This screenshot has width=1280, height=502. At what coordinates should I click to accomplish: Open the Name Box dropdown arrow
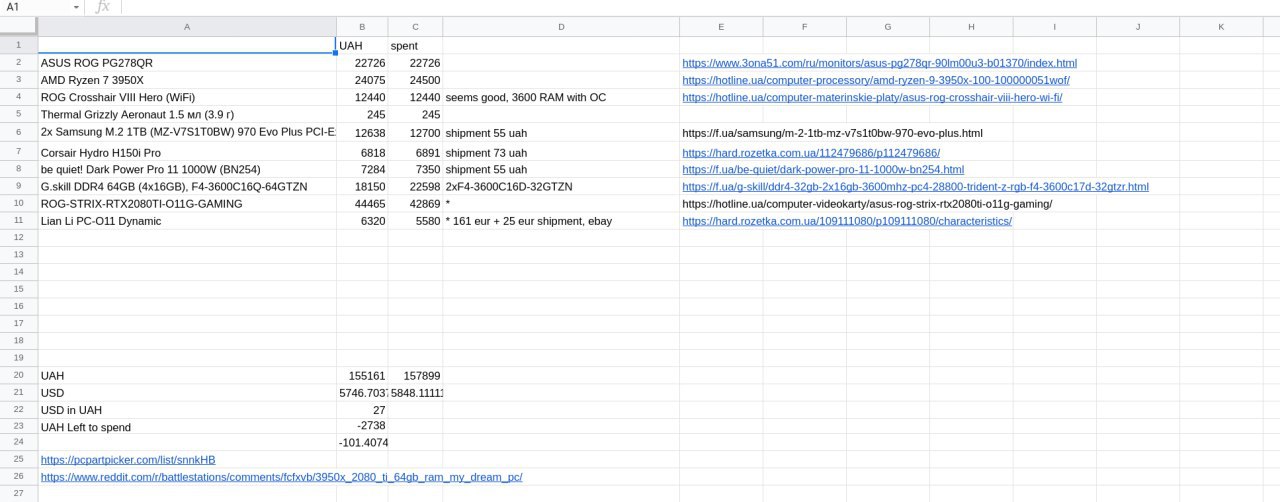pyautogui.click(x=76, y=7)
